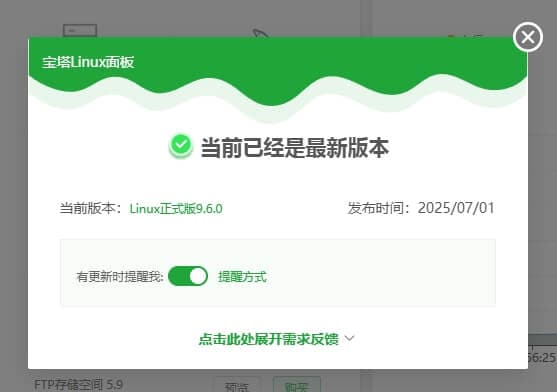
Task: Open the 提醒方式 reminder method link
Action: point(242,277)
